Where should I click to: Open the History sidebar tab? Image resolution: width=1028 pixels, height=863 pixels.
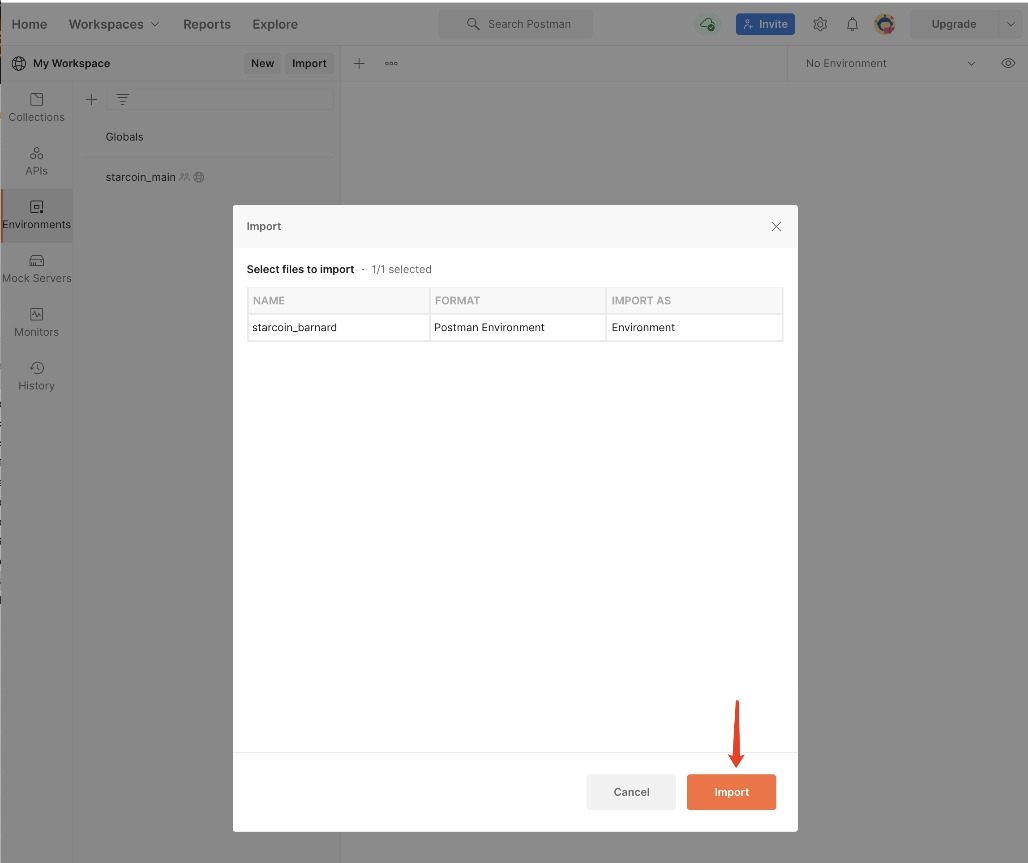pyautogui.click(x=37, y=376)
